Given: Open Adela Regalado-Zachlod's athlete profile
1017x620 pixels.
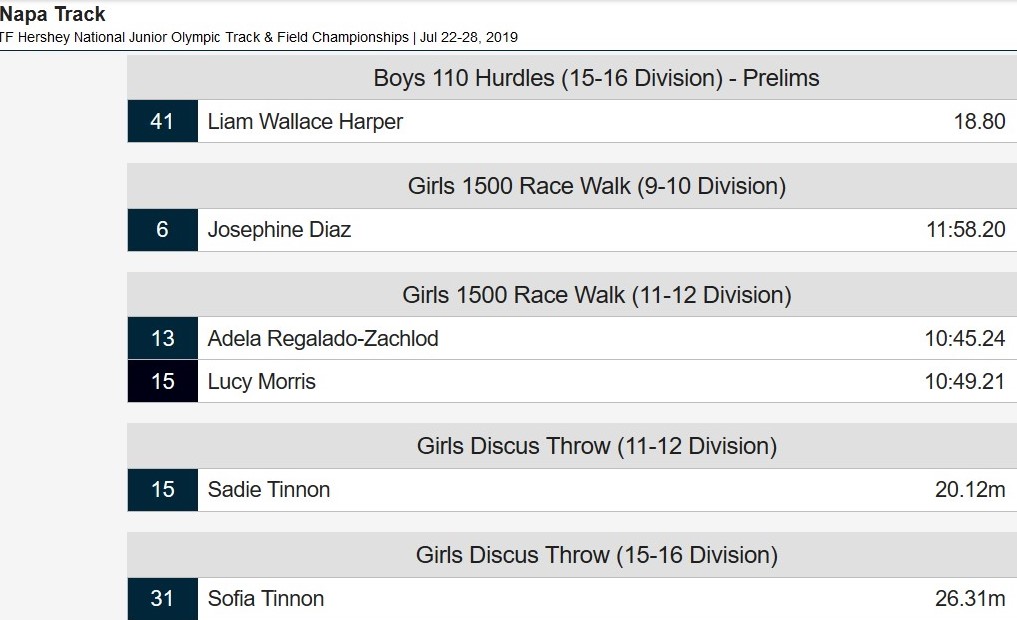Looking at the screenshot, I should click(x=323, y=339).
